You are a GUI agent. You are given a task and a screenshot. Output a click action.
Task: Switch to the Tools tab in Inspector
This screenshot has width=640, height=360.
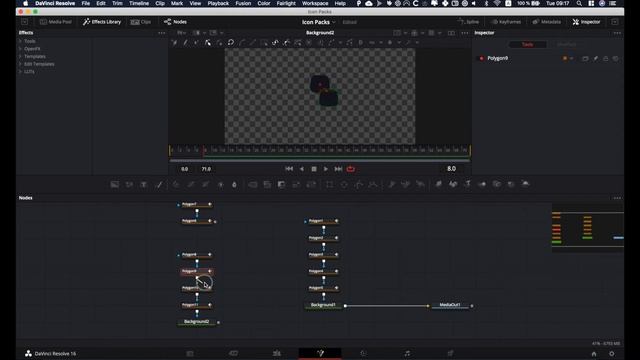point(527,44)
